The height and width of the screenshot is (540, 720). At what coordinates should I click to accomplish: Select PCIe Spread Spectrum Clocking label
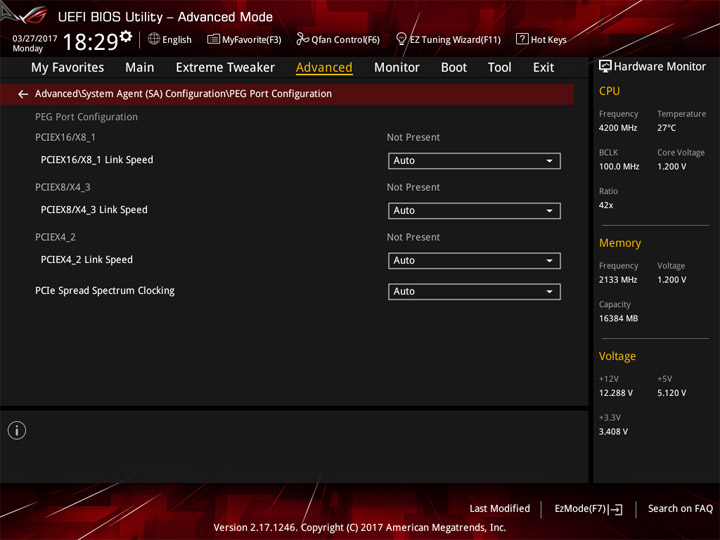tap(105, 291)
